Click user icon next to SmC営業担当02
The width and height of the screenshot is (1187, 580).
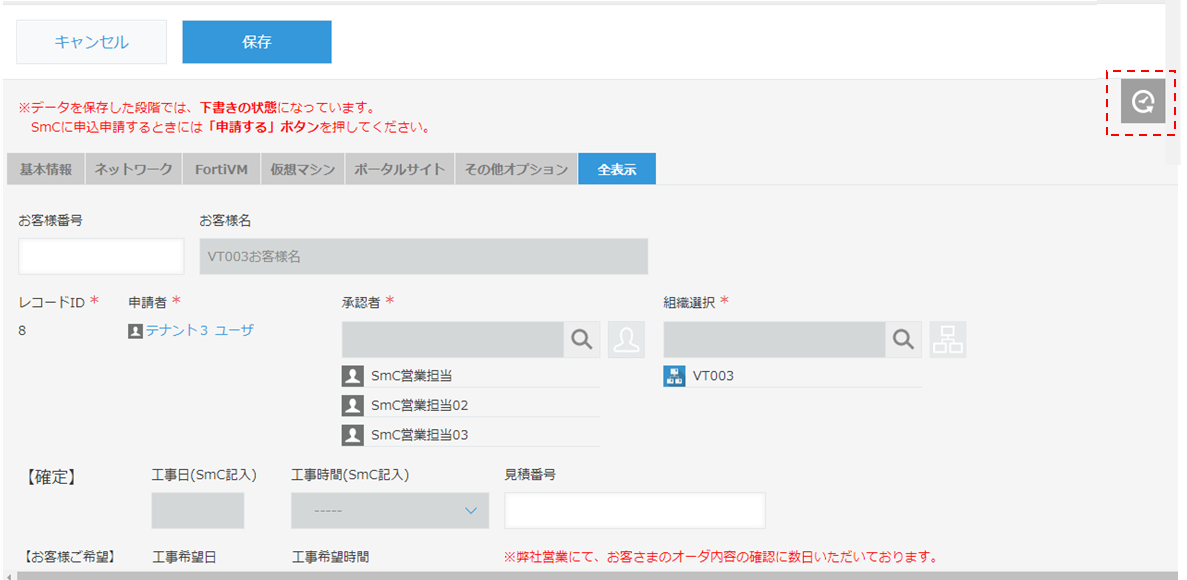point(351,406)
